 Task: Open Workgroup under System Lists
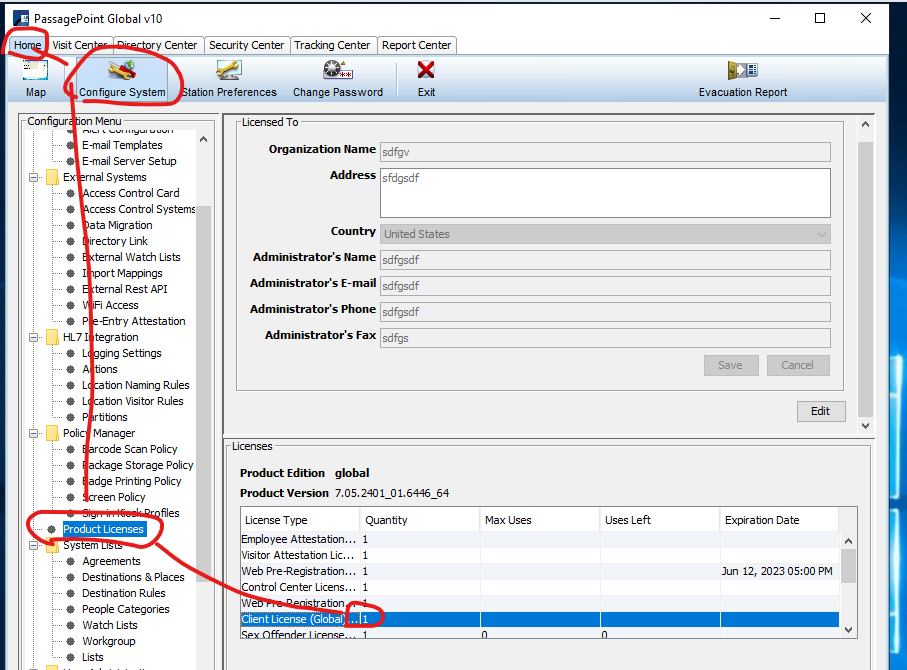109,641
